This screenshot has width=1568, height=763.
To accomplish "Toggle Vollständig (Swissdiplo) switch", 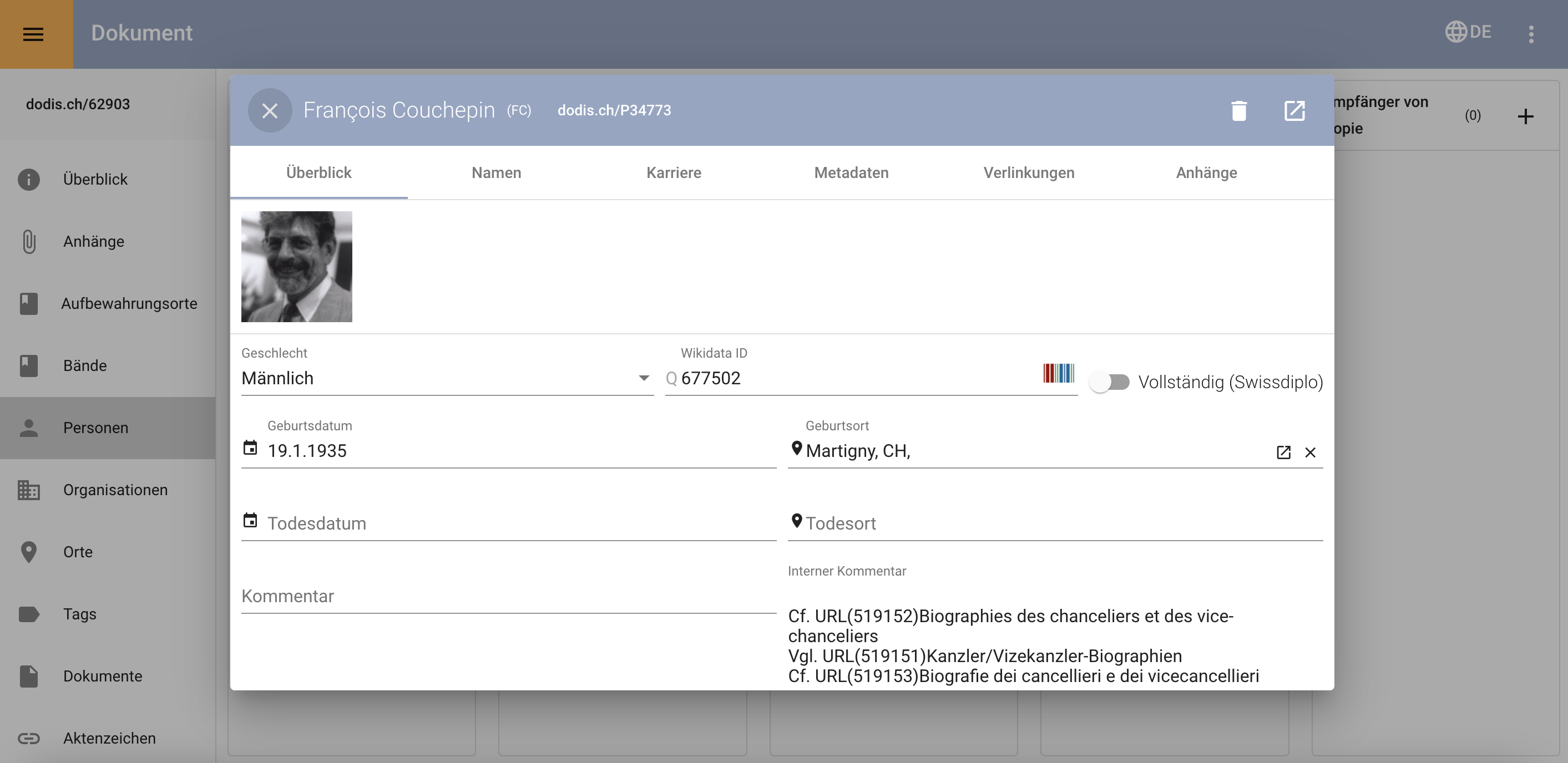I will pyautogui.click(x=1110, y=382).
